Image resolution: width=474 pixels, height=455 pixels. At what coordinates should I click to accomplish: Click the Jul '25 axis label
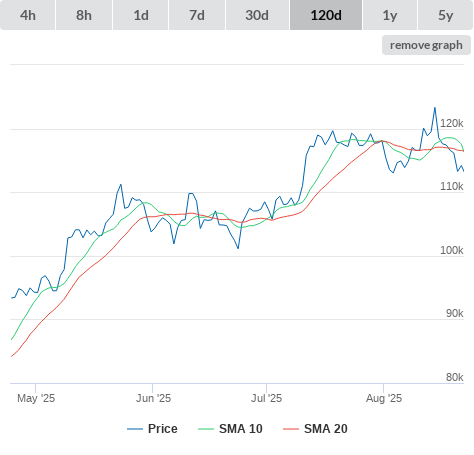coord(266,398)
